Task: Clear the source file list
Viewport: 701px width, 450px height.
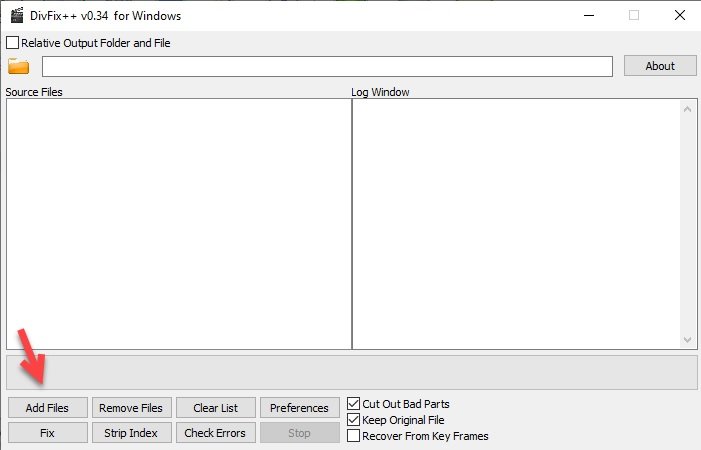Action: (x=215, y=408)
